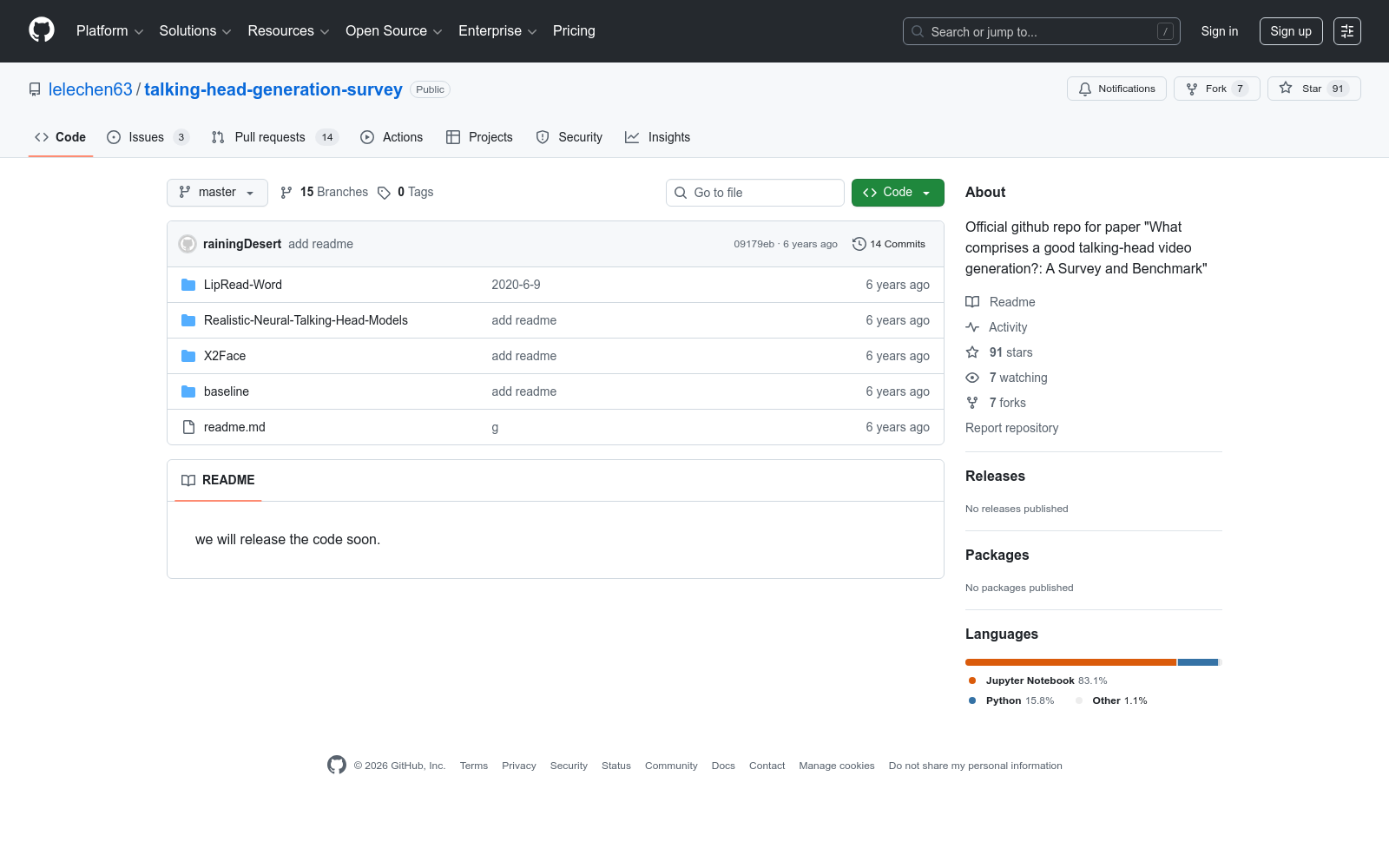Open the GitHub home logo in header
1389x868 pixels.
[42, 30]
